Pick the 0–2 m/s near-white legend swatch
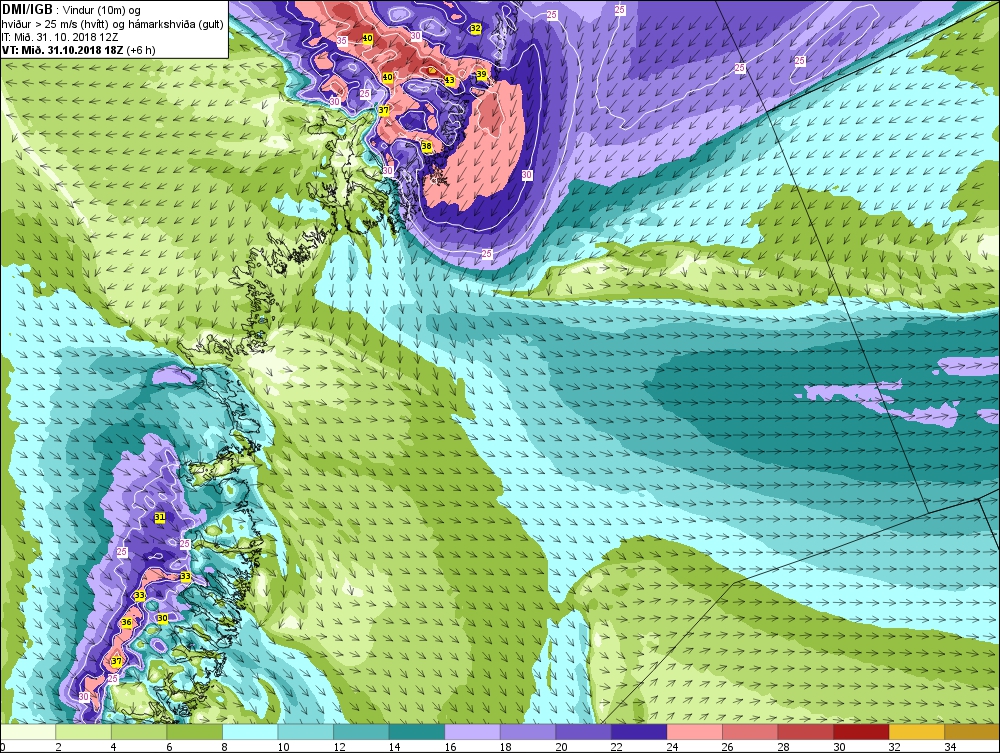The image size is (1000, 753). tap(28, 731)
